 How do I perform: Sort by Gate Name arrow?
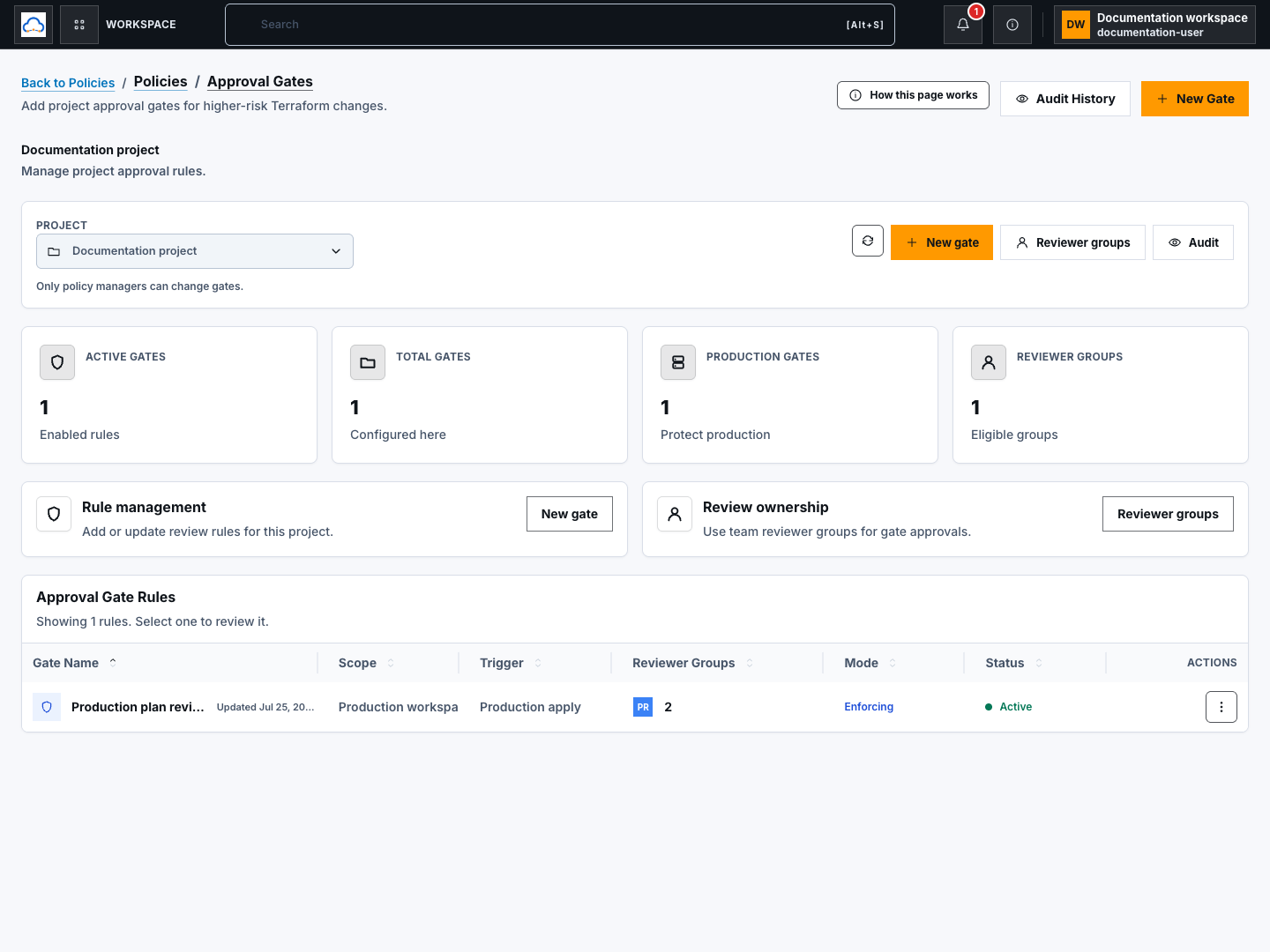click(113, 662)
